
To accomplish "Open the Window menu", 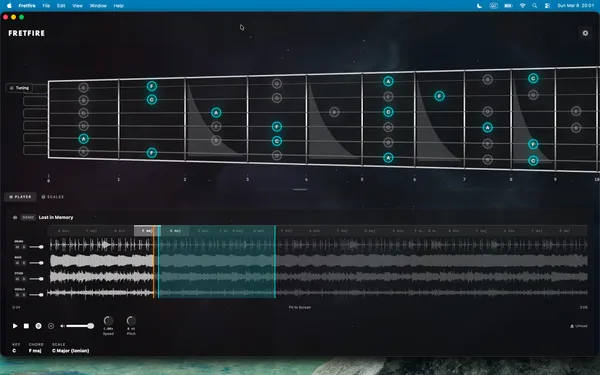I will tap(98, 6).
